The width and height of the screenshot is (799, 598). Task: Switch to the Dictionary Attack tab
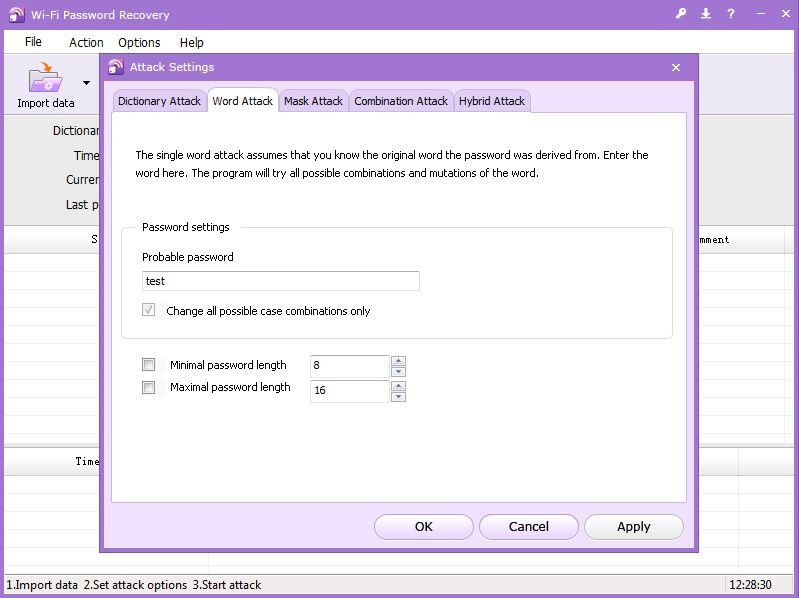click(x=159, y=101)
